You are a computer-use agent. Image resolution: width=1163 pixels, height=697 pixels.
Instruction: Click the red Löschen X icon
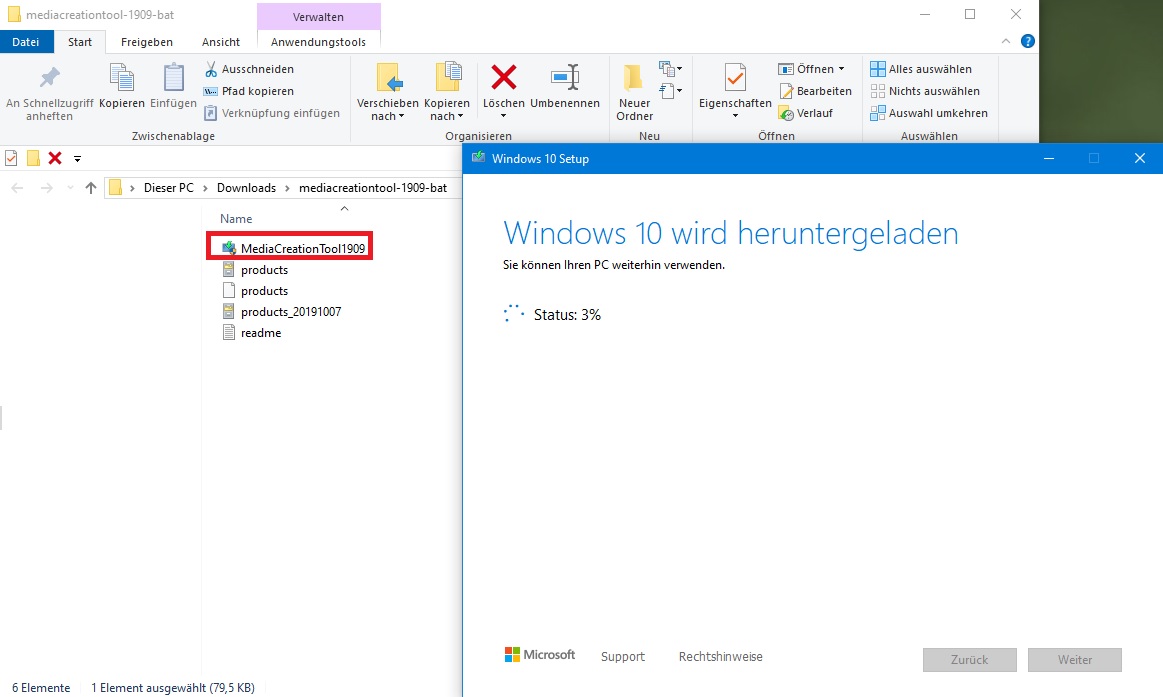504,78
